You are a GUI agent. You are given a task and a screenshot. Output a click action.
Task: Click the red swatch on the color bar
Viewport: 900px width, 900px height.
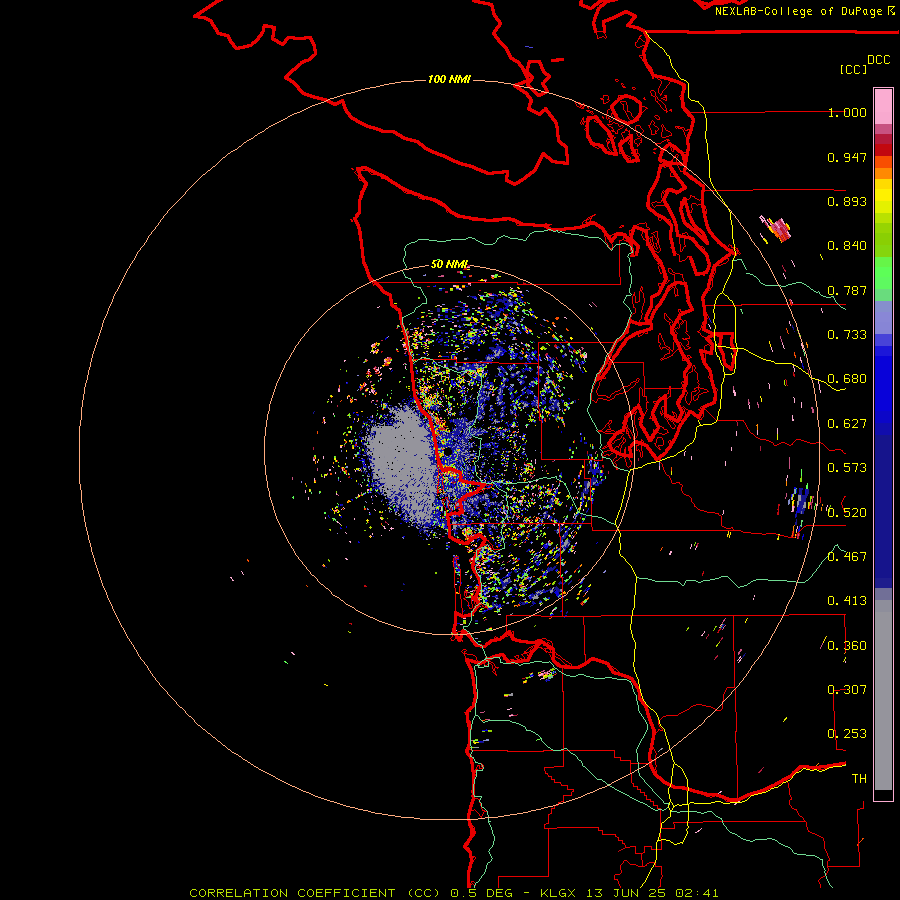(x=883, y=150)
